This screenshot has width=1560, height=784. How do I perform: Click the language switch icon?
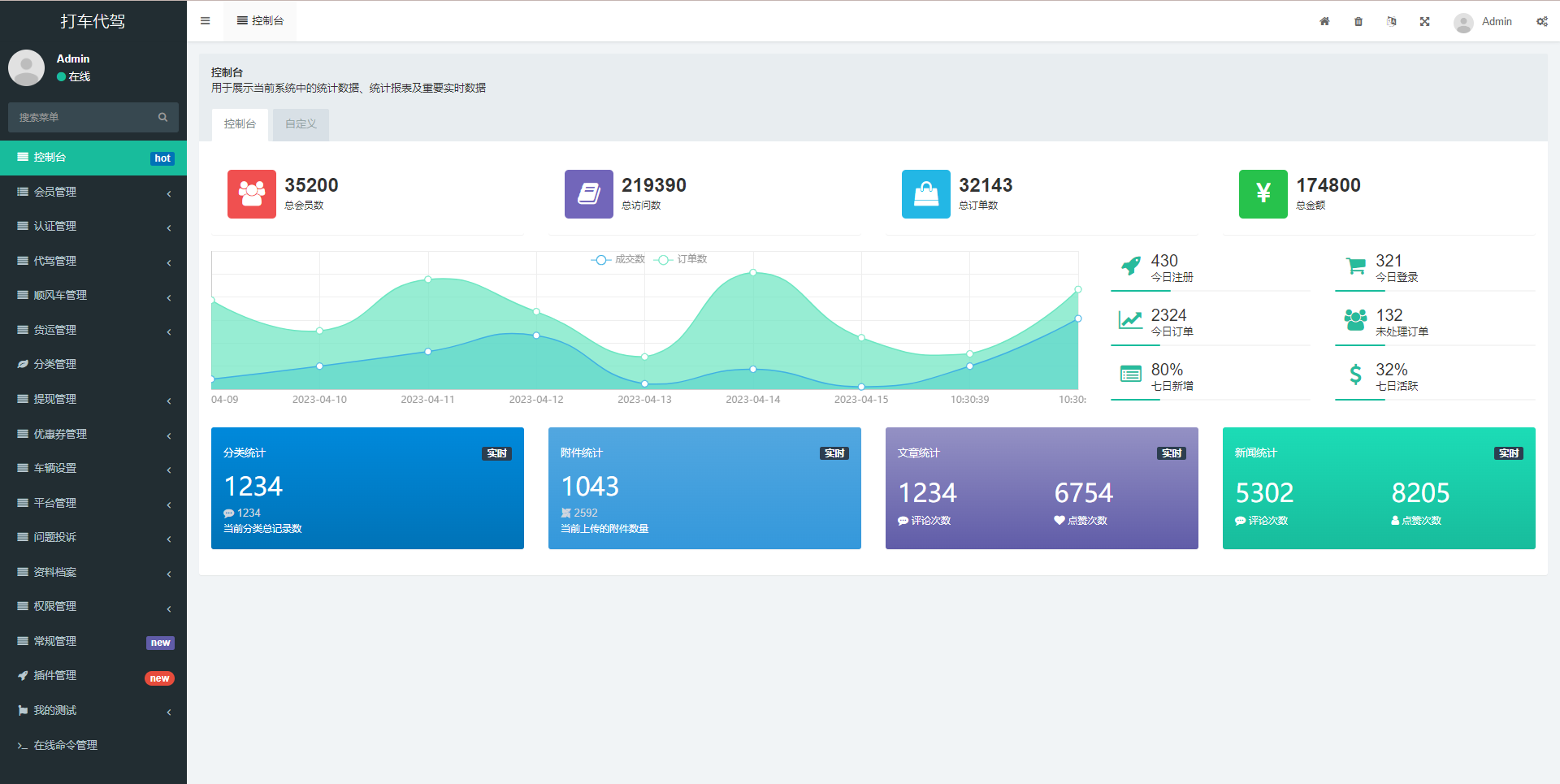click(x=1392, y=22)
